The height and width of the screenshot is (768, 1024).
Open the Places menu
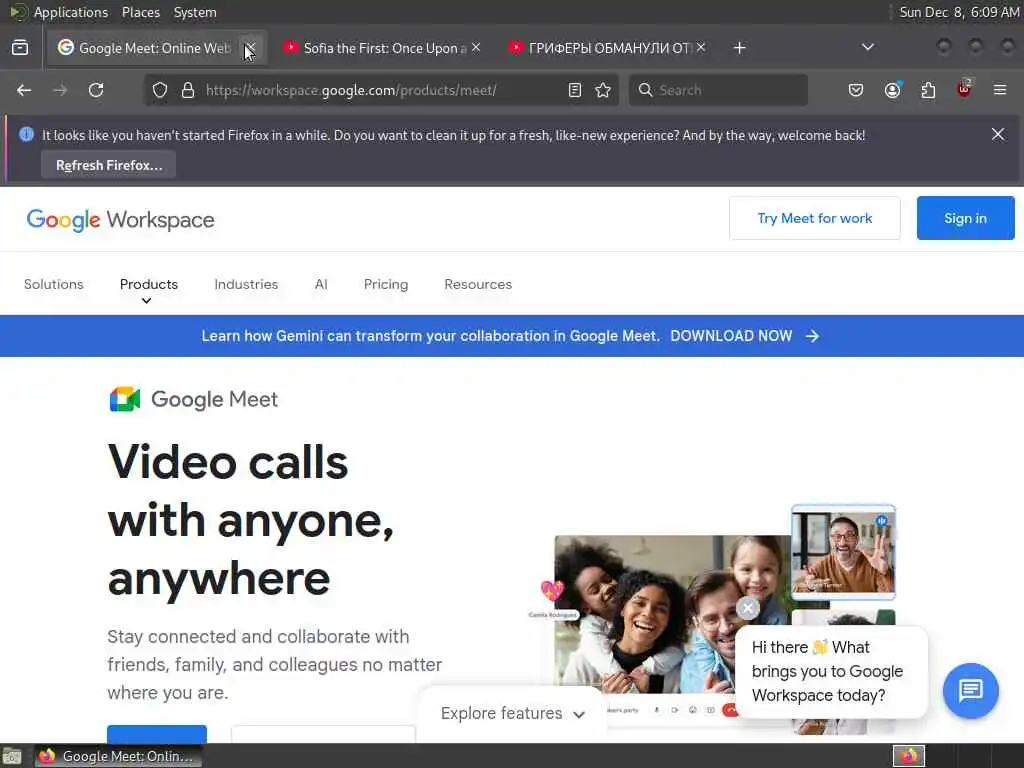[x=140, y=12]
